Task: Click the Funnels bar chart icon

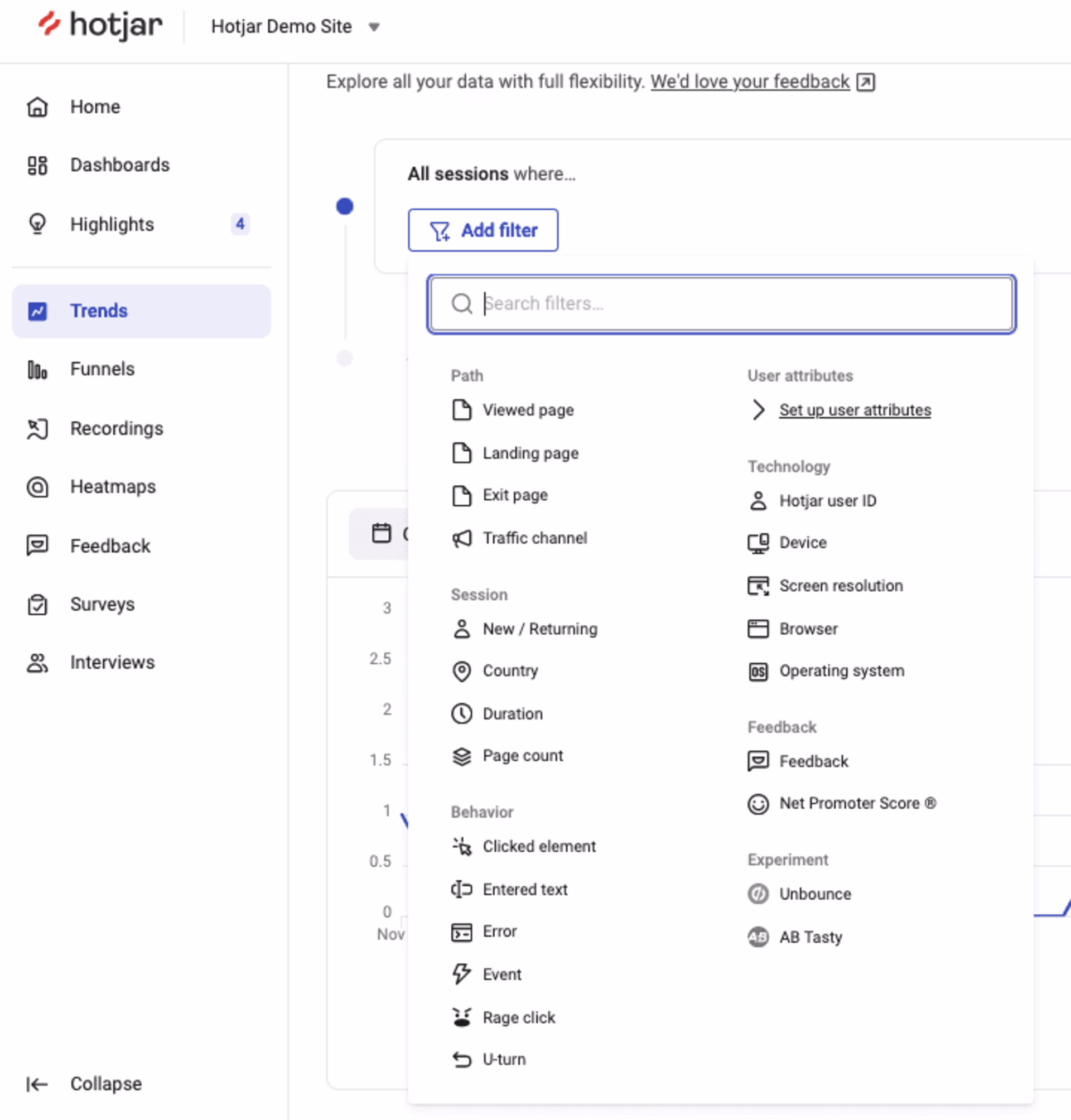Action: pos(38,369)
